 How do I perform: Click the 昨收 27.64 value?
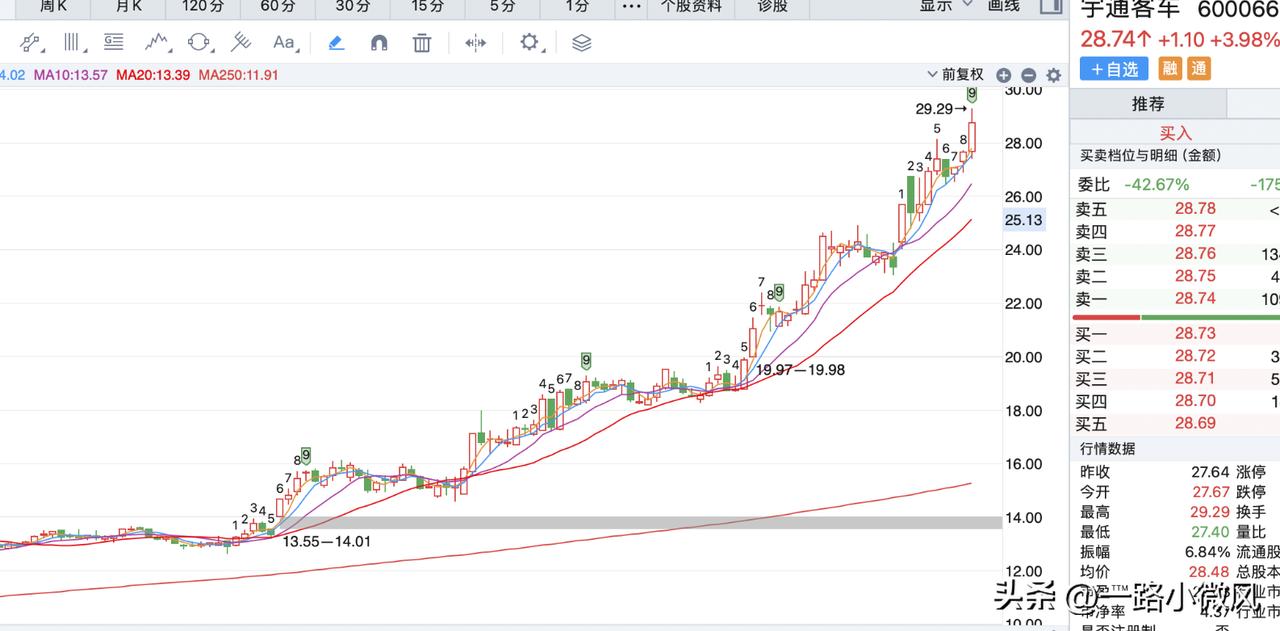1209,471
